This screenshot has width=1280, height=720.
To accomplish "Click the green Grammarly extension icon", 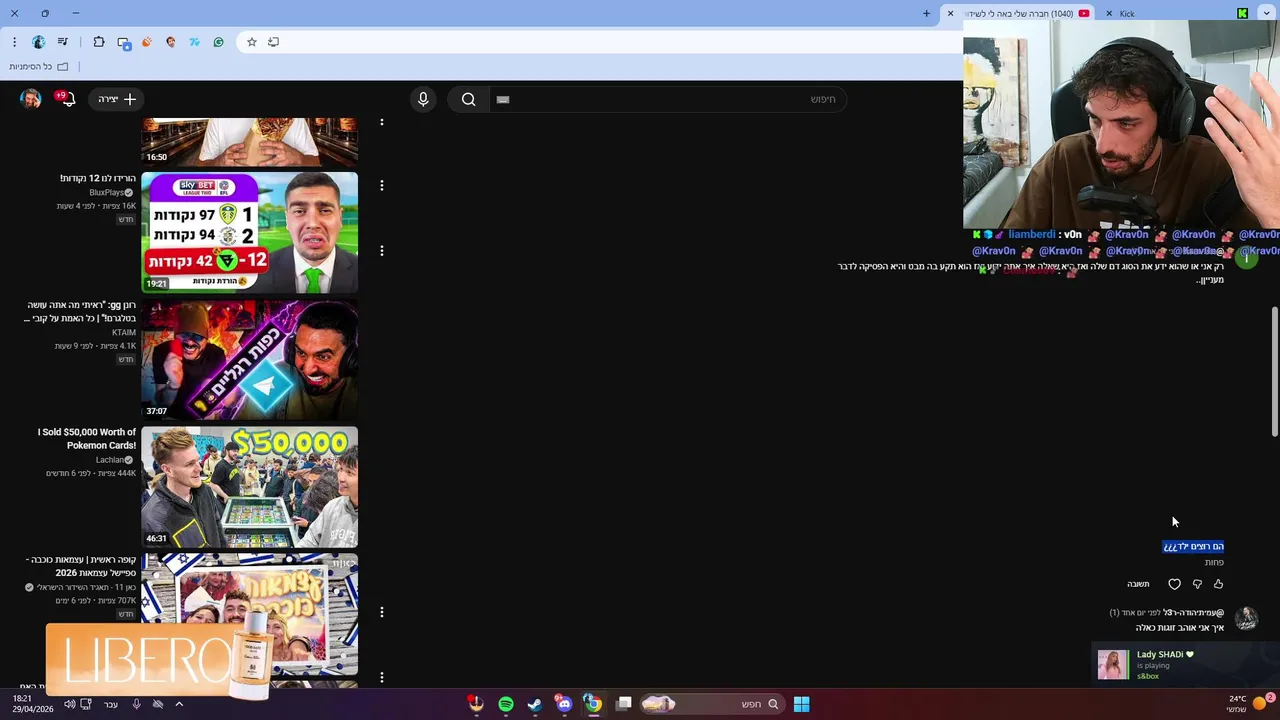I will (218, 42).
